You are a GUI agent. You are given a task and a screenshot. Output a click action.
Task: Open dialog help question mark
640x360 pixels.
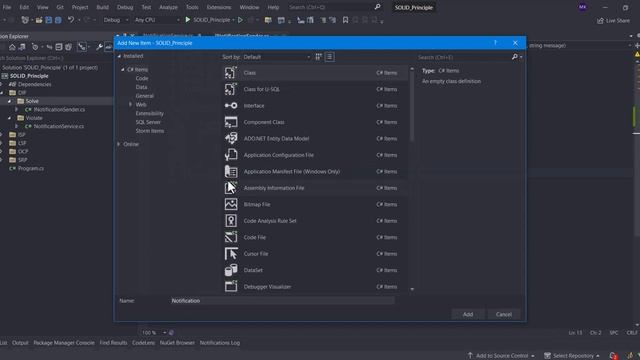click(495, 42)
